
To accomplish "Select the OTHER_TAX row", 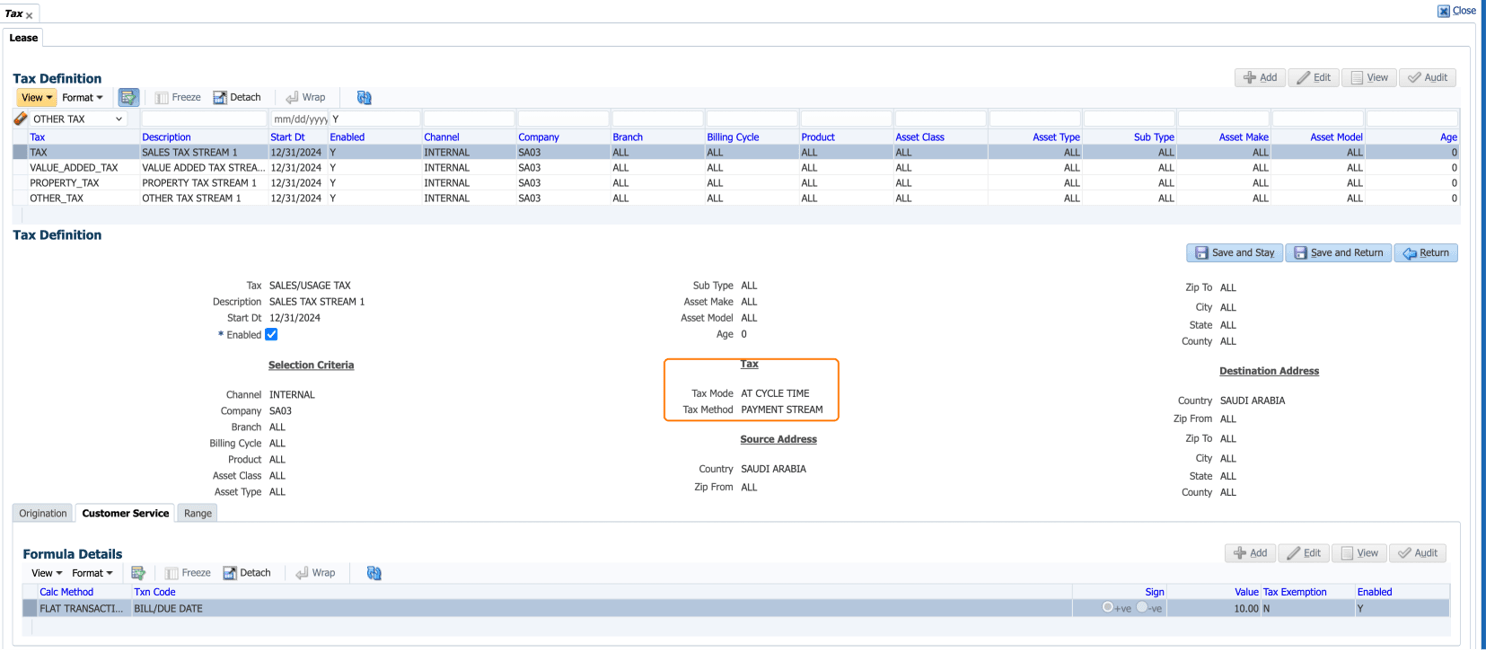I will [x=735, y=198].
